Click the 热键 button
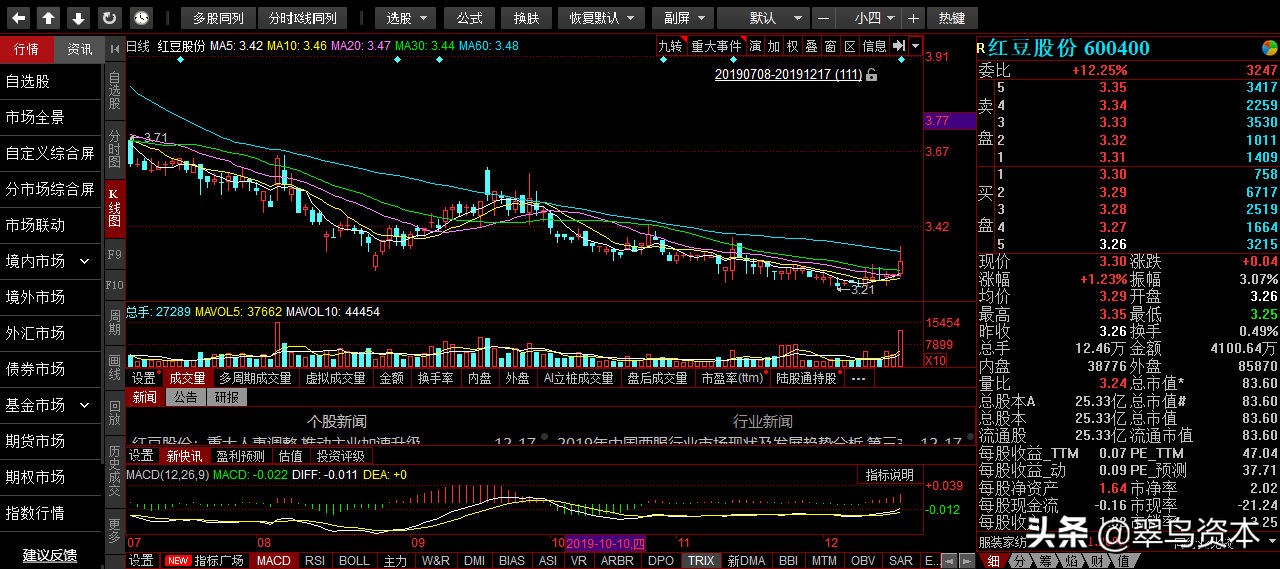The width and height of the screenshot is (1280, 569). coord(952,18)
